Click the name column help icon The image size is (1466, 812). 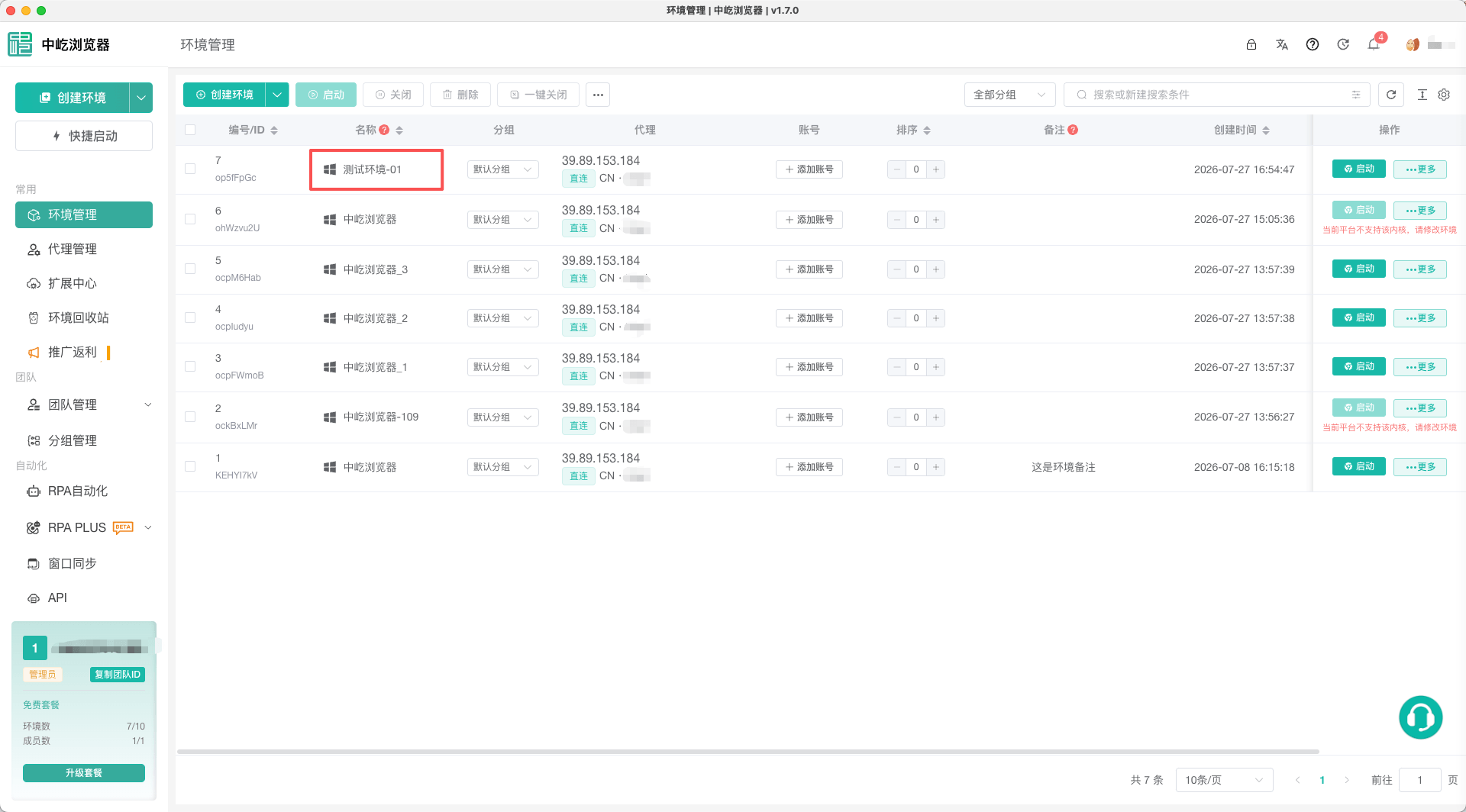coord(384,130)
